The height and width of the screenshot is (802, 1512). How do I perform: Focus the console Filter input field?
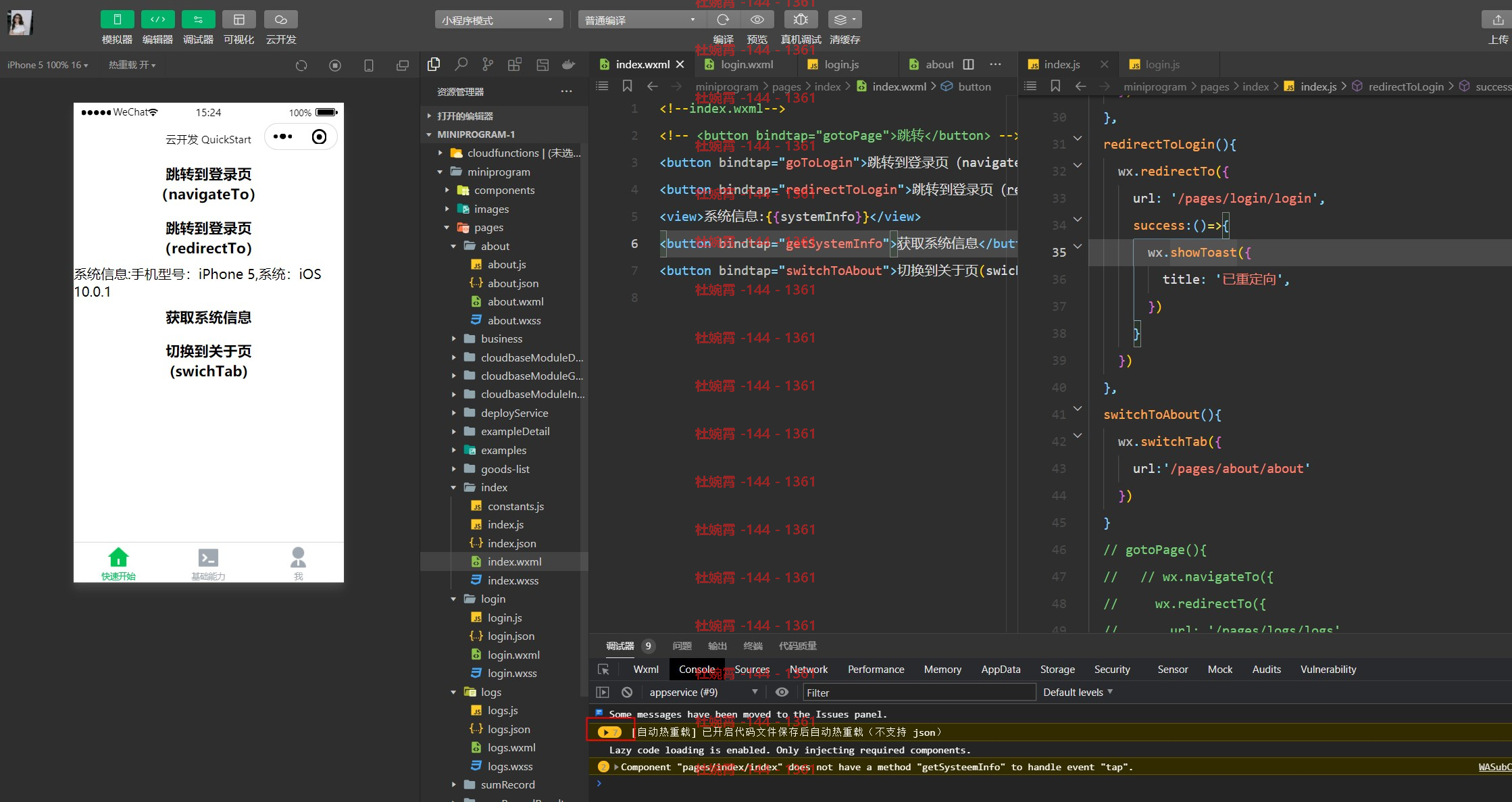(x=919, y=693)
